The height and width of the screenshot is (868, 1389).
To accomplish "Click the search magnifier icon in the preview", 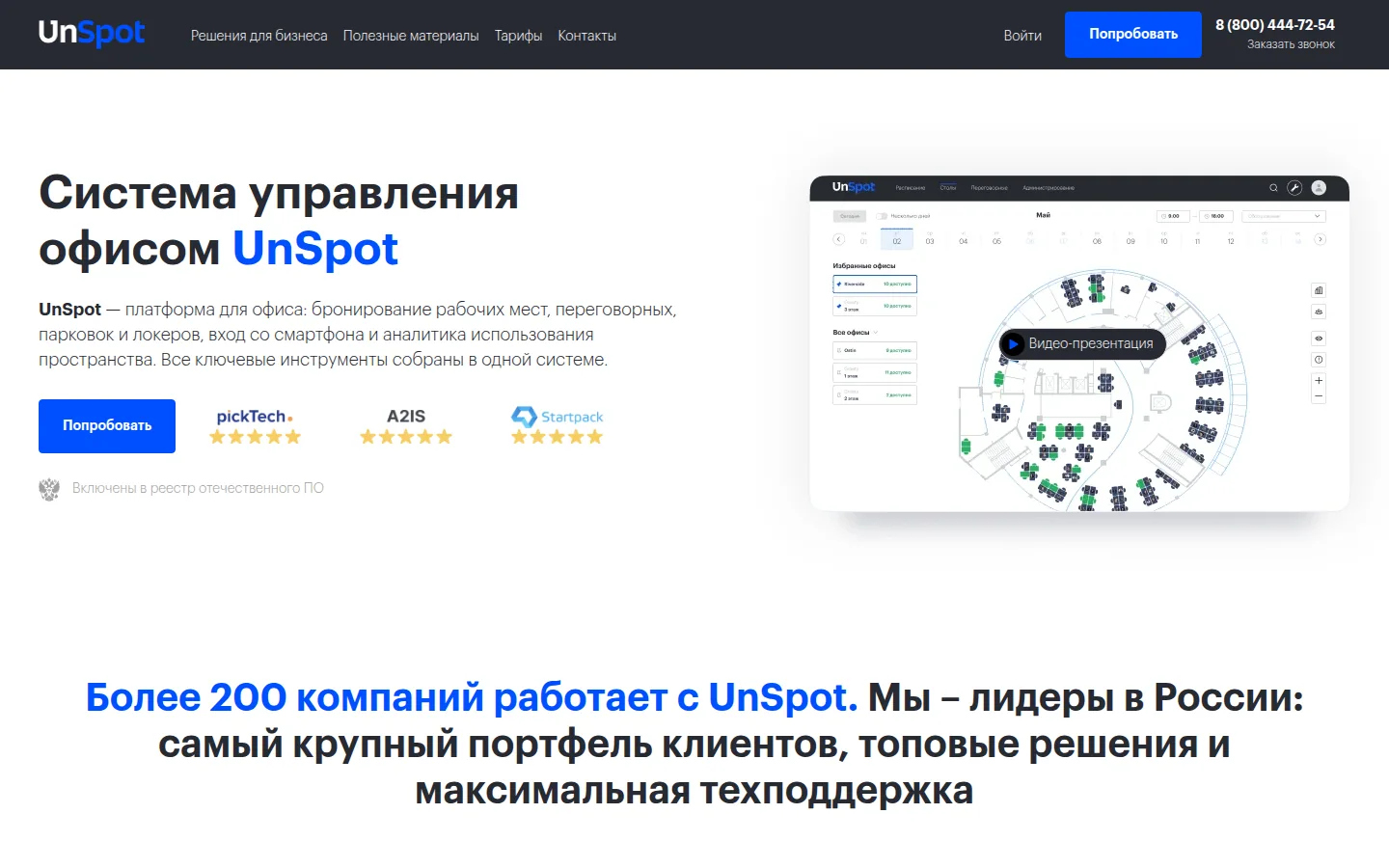I will tap(1273, 188).
